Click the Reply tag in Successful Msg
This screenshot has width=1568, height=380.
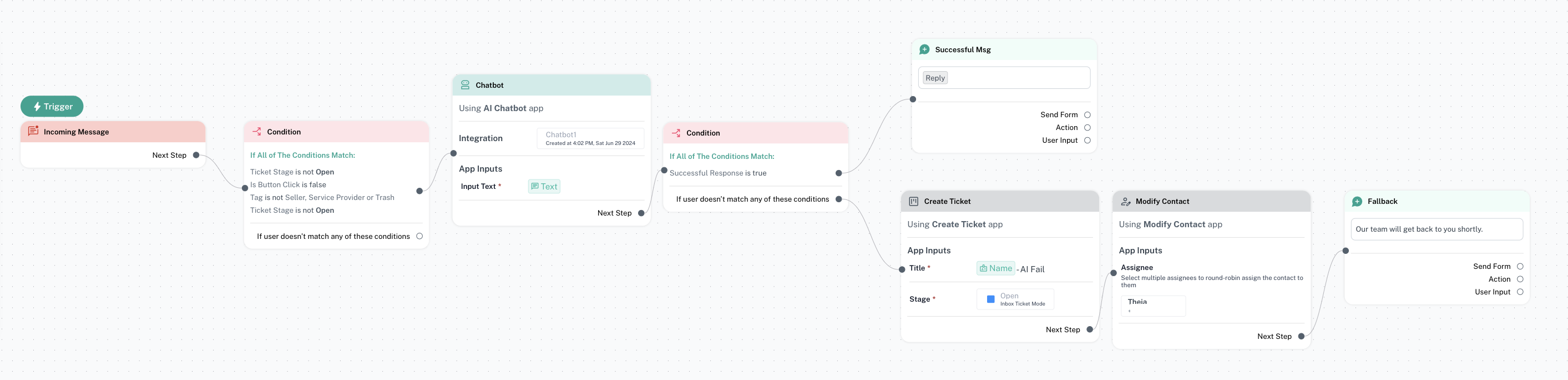click(x=935, y=78)
